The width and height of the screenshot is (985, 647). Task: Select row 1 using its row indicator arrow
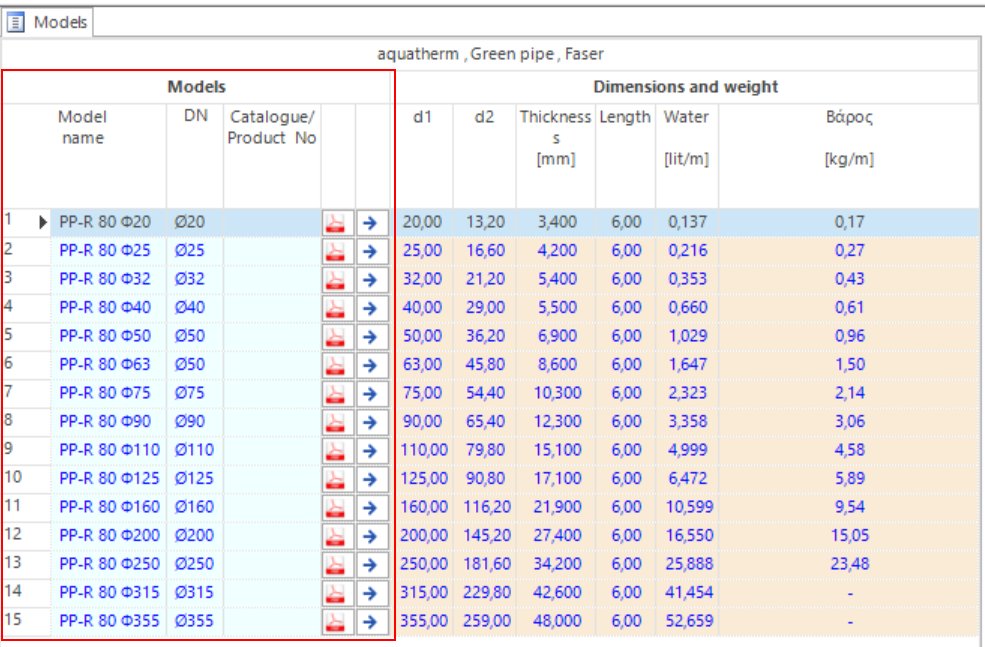[x=43, y=222]
